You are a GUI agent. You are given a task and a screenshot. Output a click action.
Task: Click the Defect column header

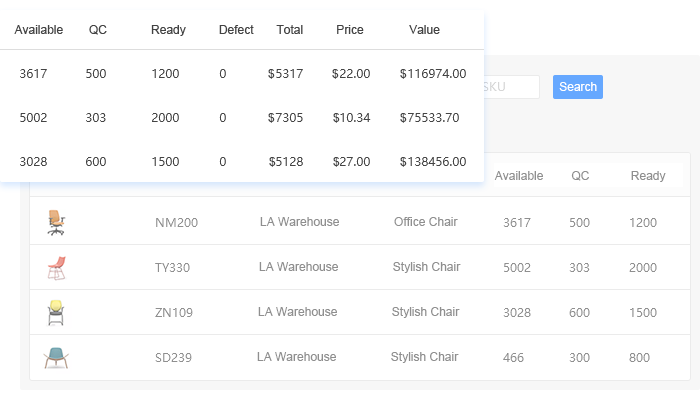tap(236, 30)
